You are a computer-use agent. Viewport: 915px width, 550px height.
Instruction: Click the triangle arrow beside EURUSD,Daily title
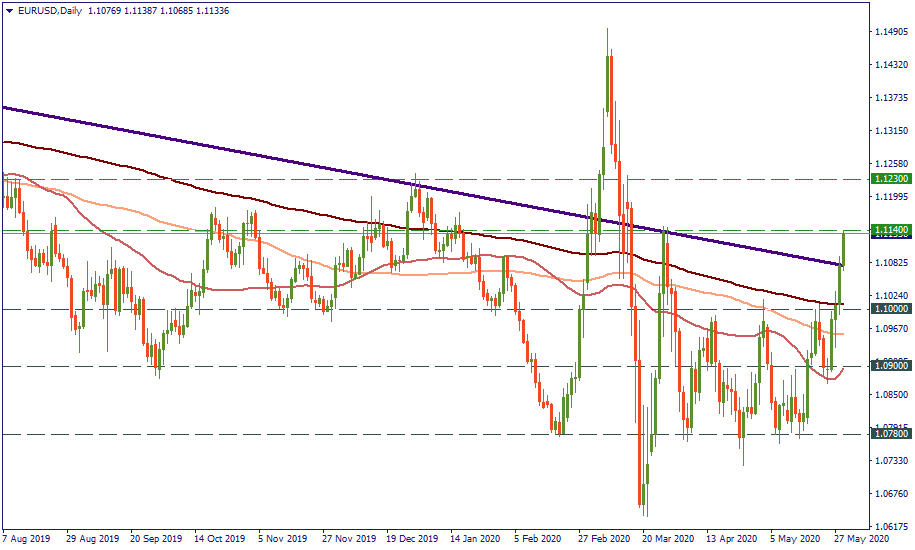tap(9, 11)
